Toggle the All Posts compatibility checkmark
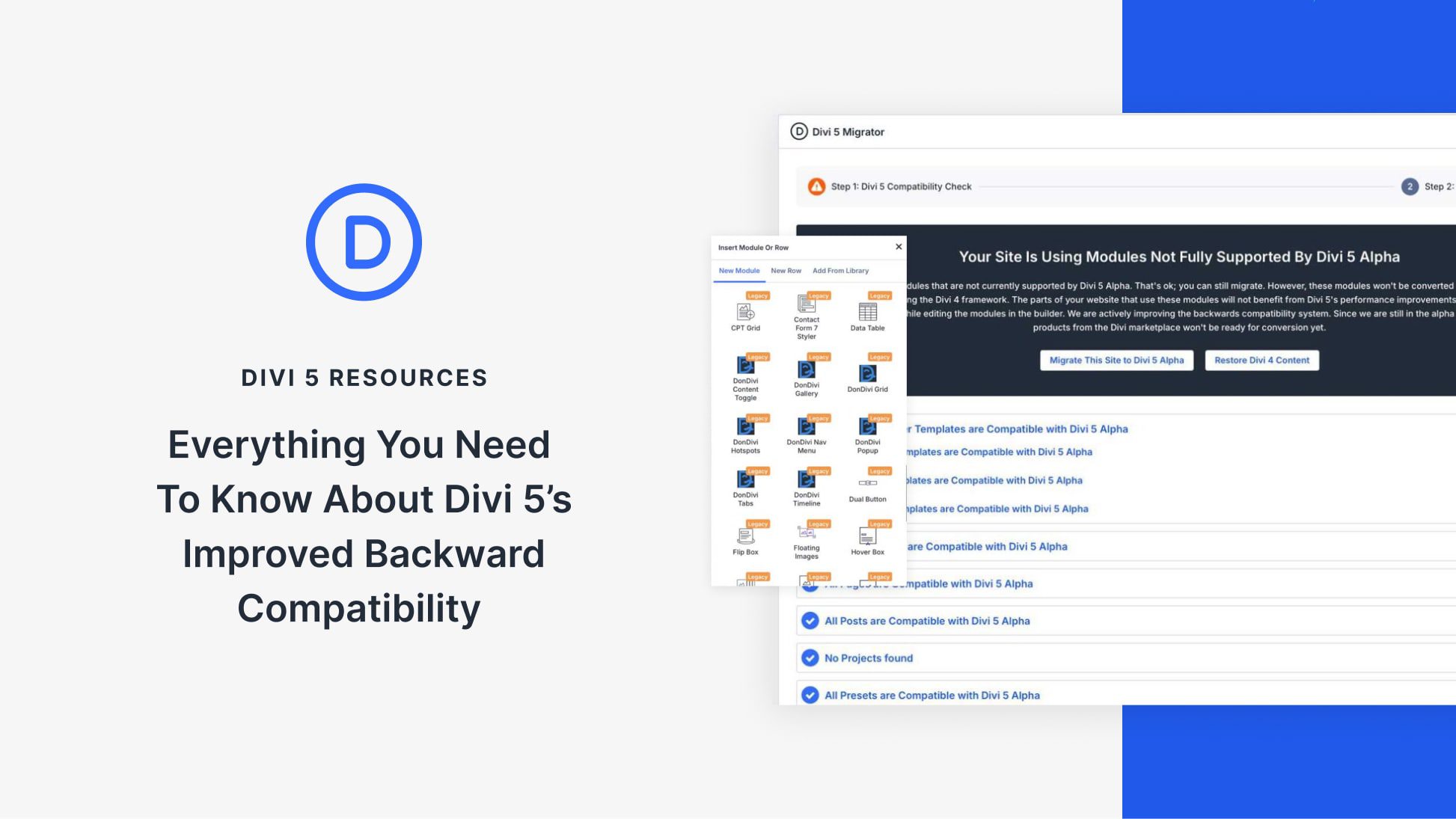 tap(810, 620)
